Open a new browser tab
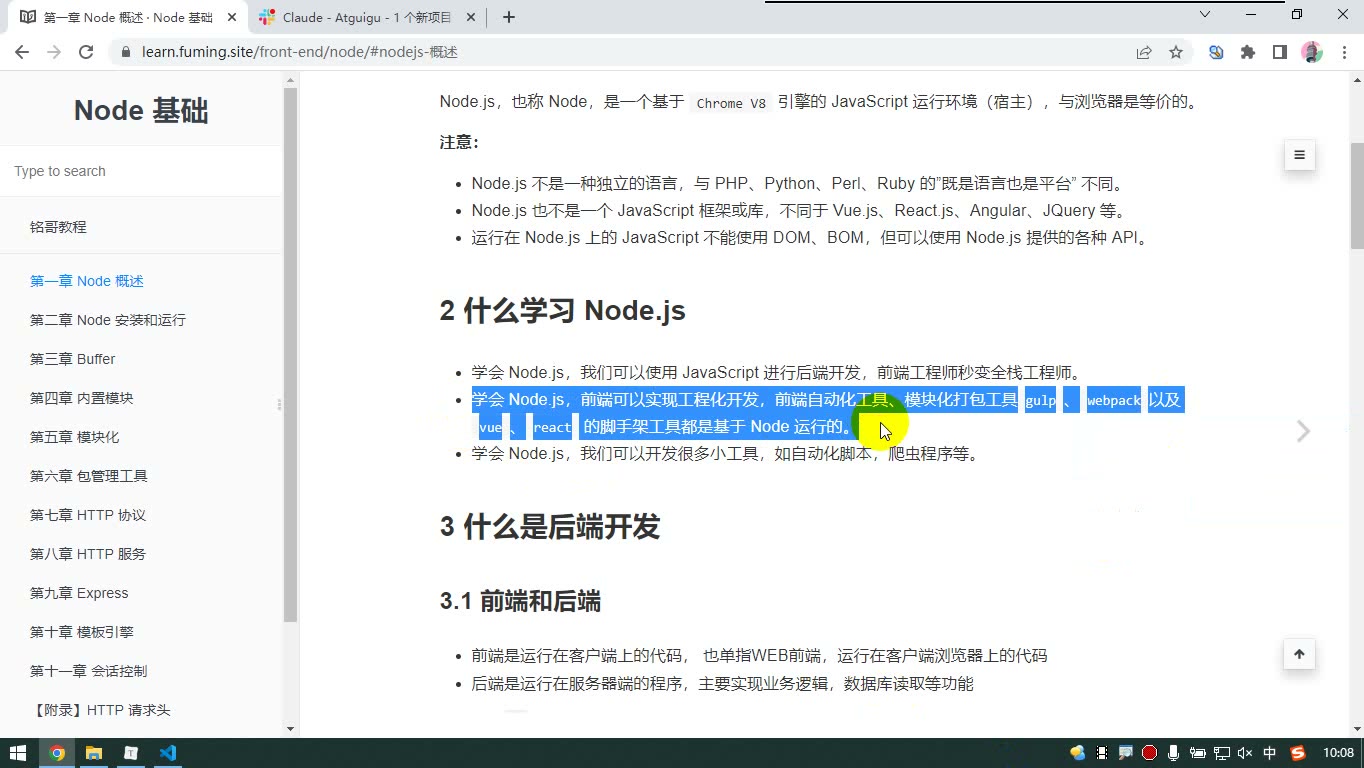The width and height of the screenshot is (1364, 768). point(508,17)
